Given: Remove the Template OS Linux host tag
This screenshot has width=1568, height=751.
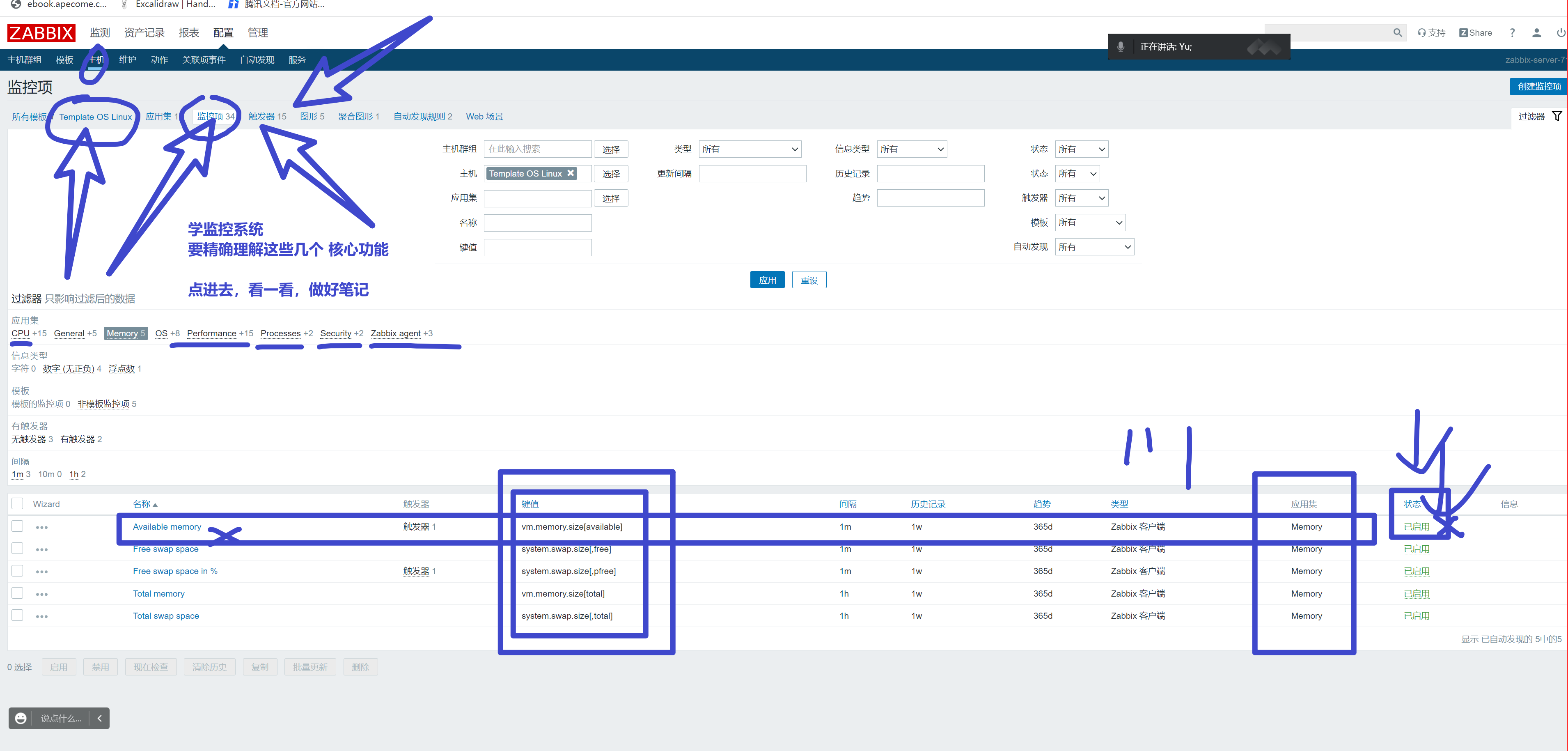Looking at the screenshot, I should 570,173.
